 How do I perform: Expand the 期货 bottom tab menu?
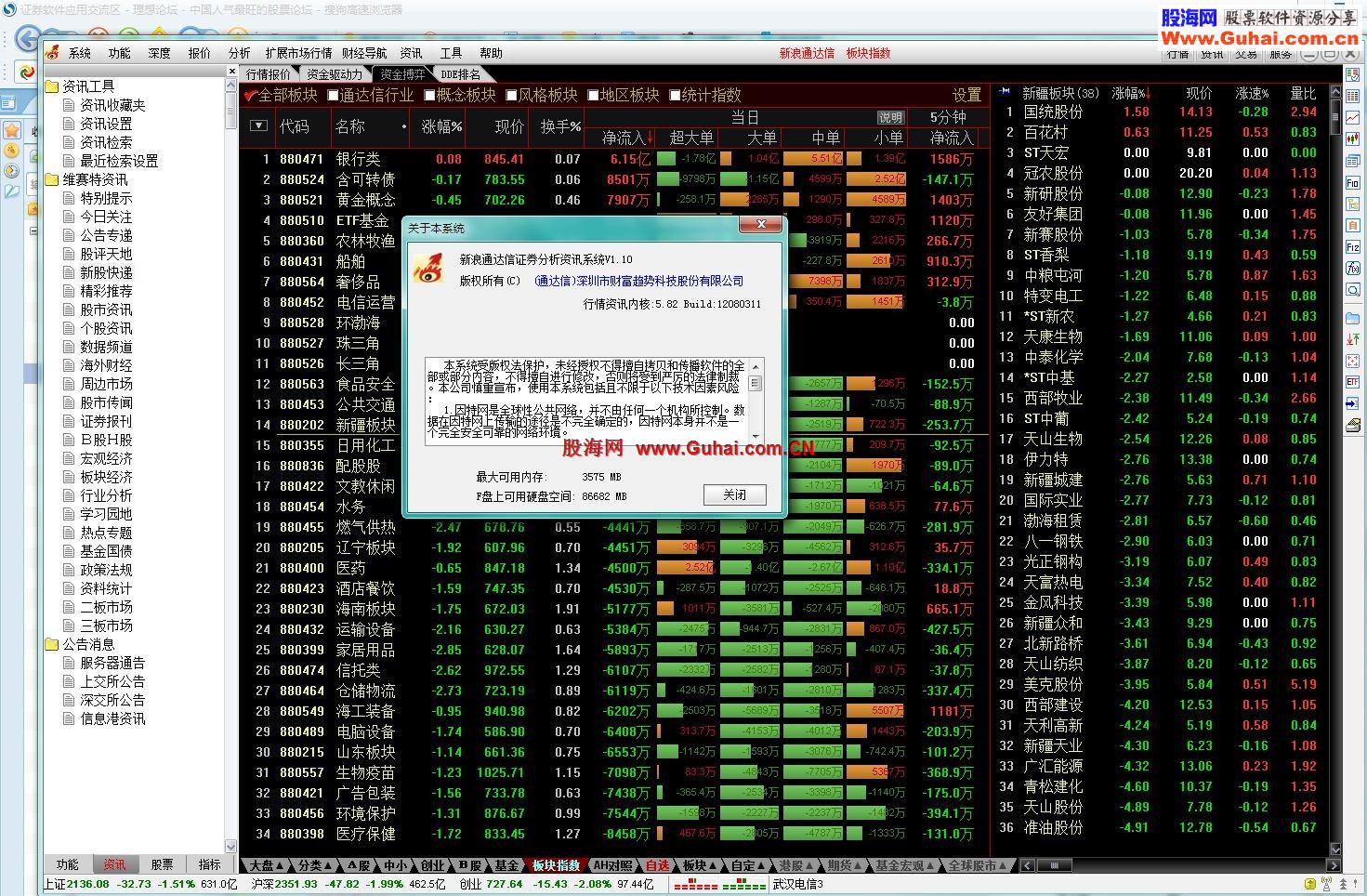858,865
